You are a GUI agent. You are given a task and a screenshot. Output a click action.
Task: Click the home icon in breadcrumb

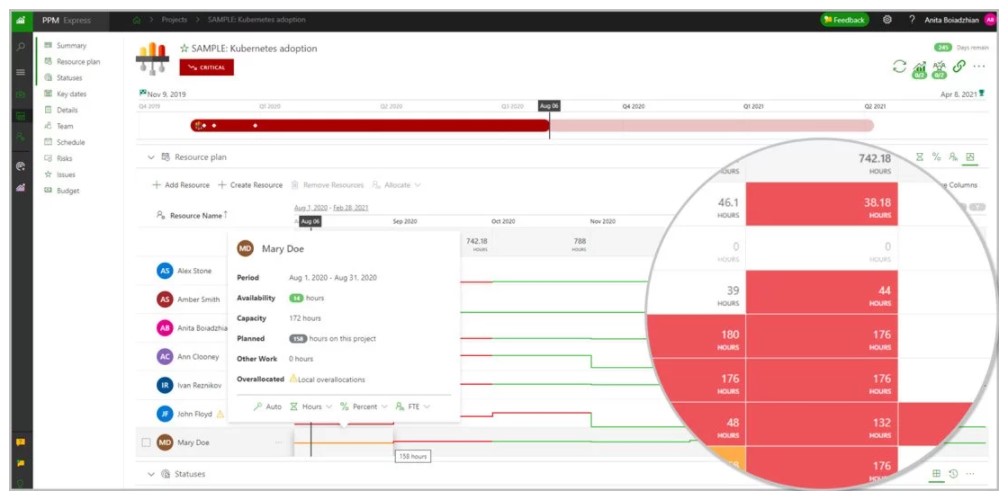tap(136, 20)
